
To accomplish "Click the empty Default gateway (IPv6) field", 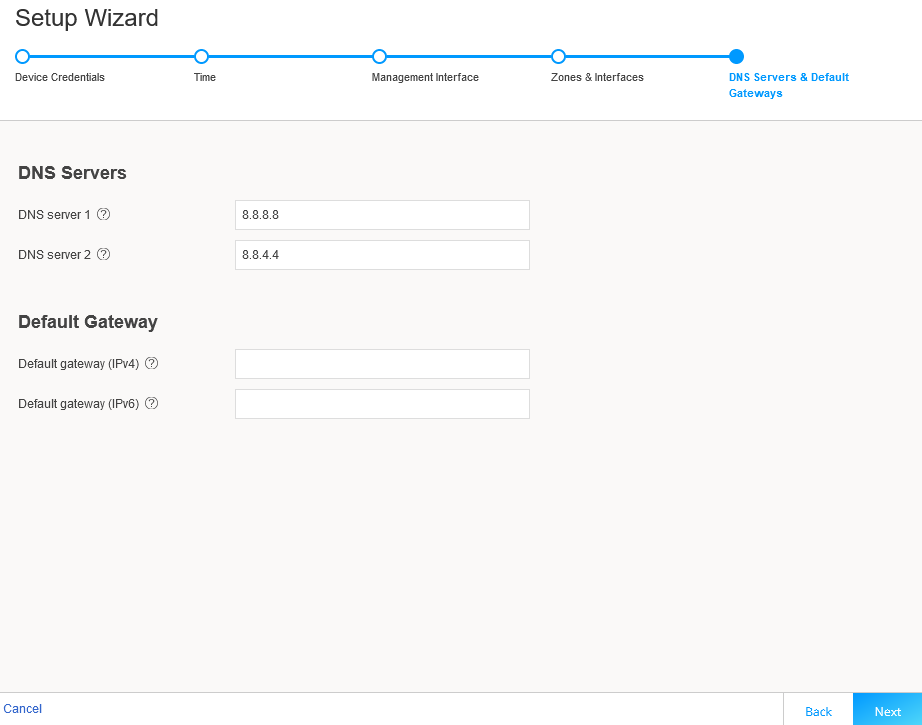I will pos(381,403).
